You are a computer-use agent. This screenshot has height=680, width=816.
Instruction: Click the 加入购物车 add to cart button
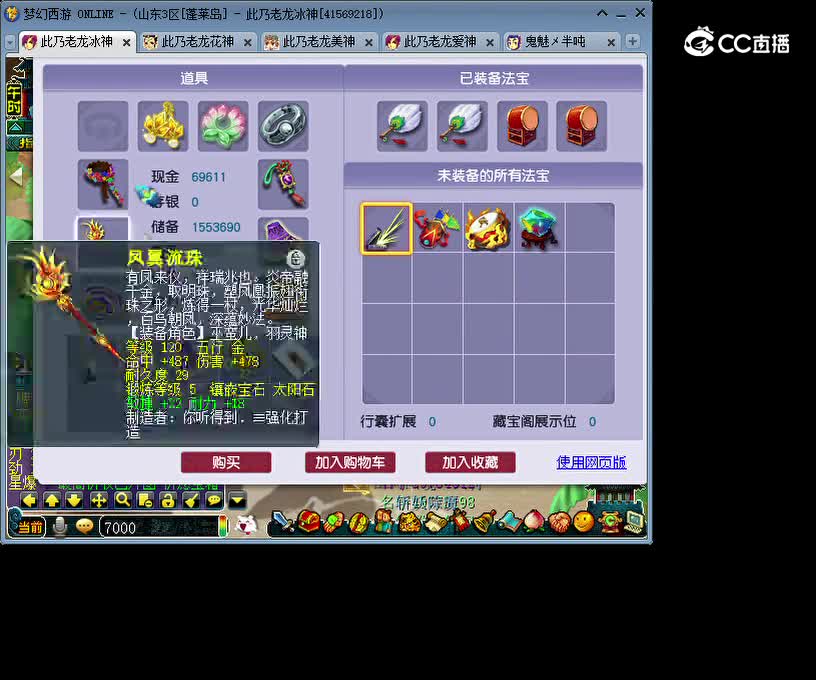pos(350,462)
